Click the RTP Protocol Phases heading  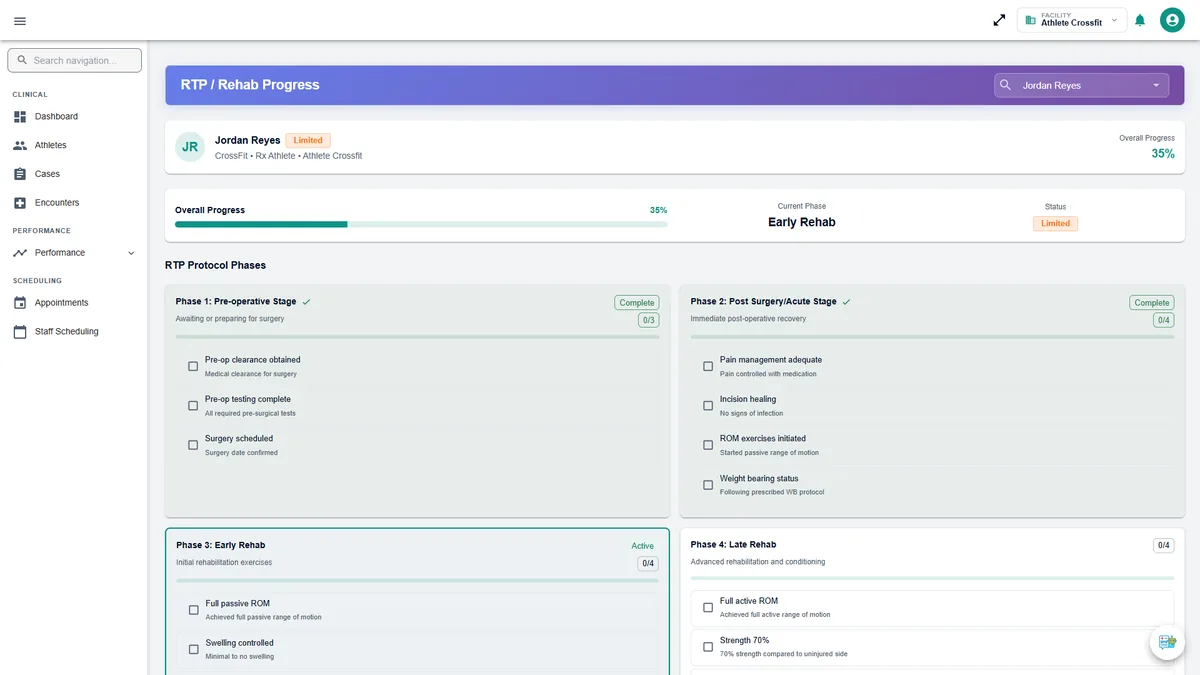coord(215,265)
